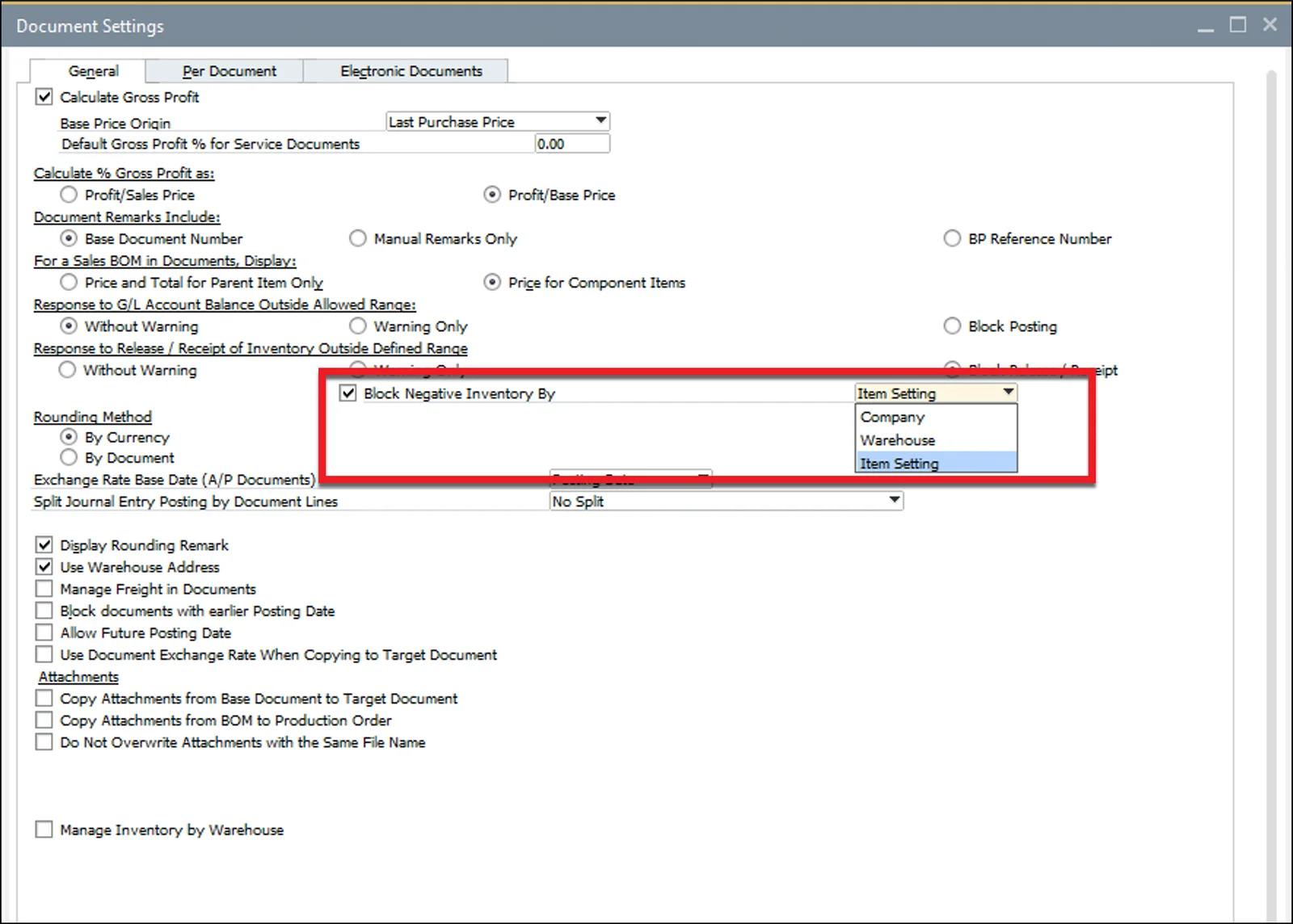Uncheck Block Negative Inventory By checkbox
Viewport: 1293px width, 924px height.
(348, 393)
